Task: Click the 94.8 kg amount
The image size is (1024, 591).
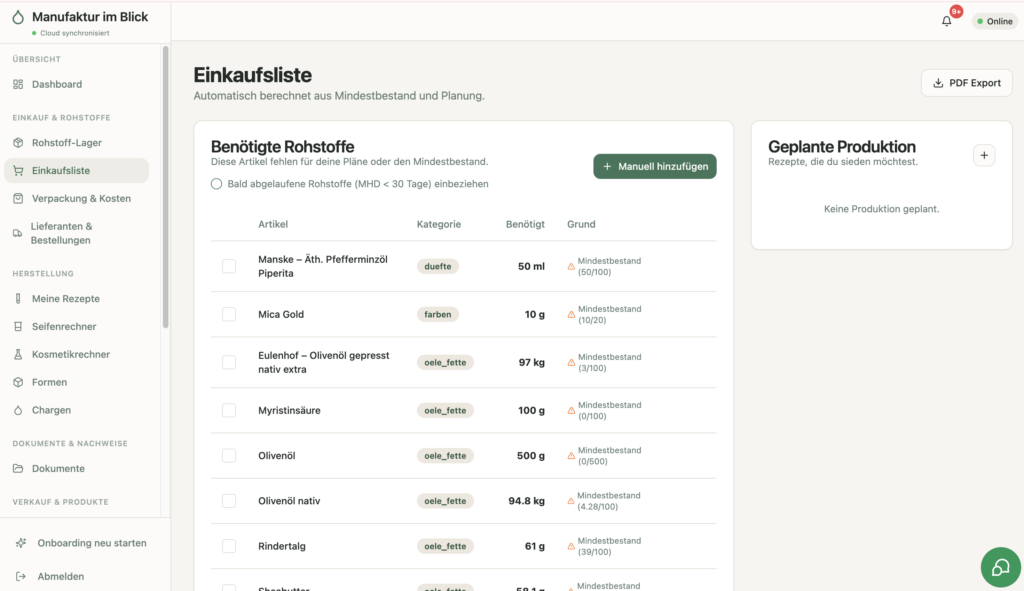Action: [x=526, y=501]
